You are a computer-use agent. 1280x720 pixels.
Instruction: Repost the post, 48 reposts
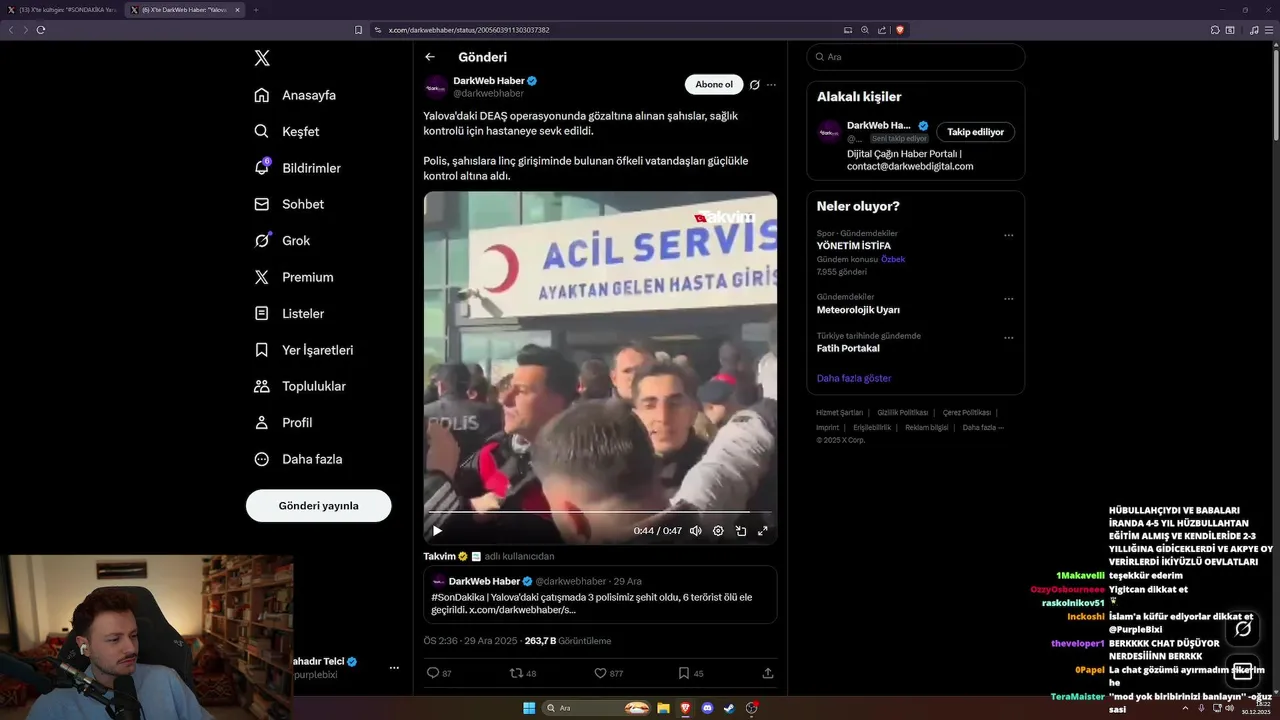pos(523,674)
